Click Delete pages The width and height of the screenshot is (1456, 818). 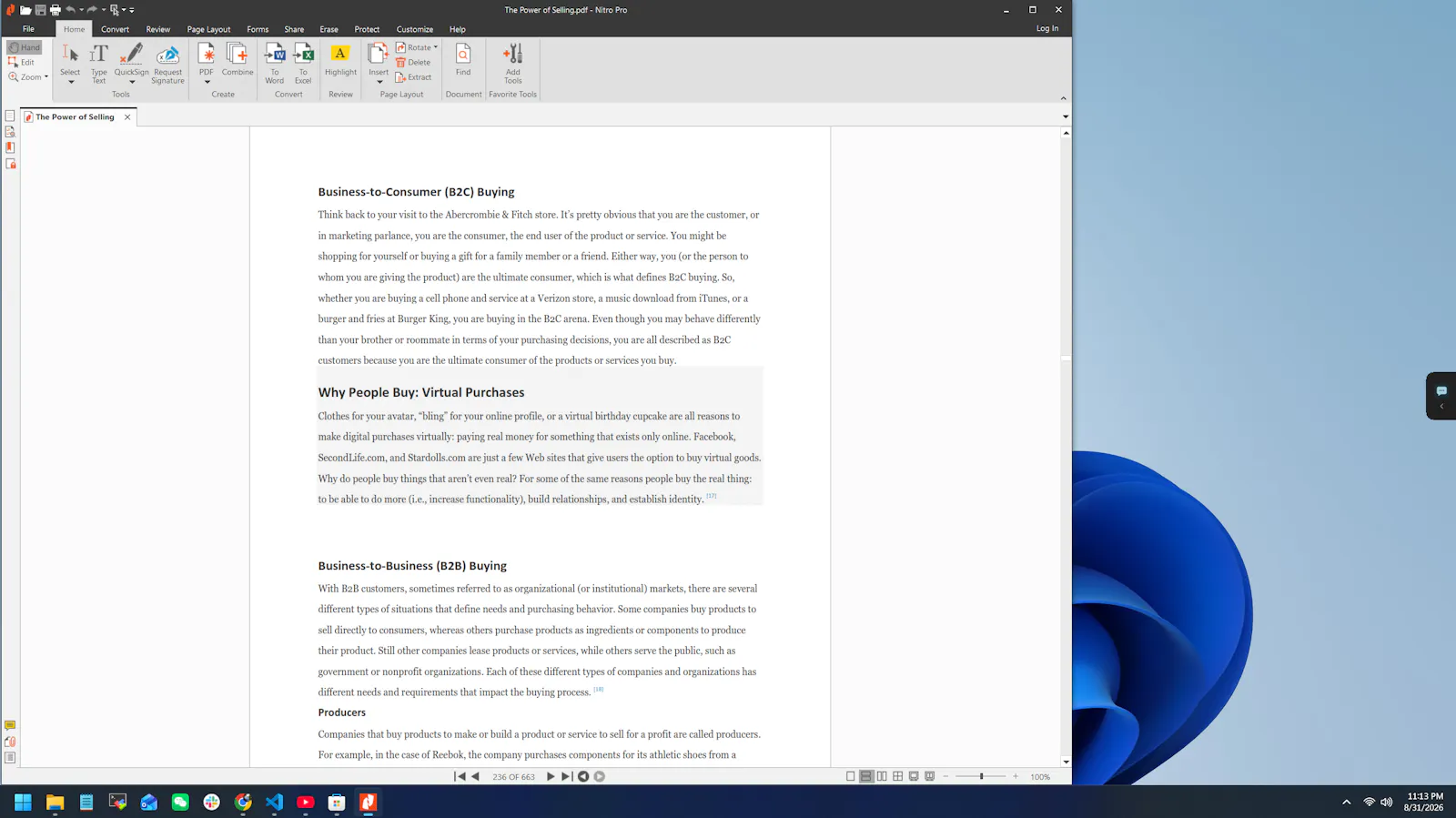[413, 63]
